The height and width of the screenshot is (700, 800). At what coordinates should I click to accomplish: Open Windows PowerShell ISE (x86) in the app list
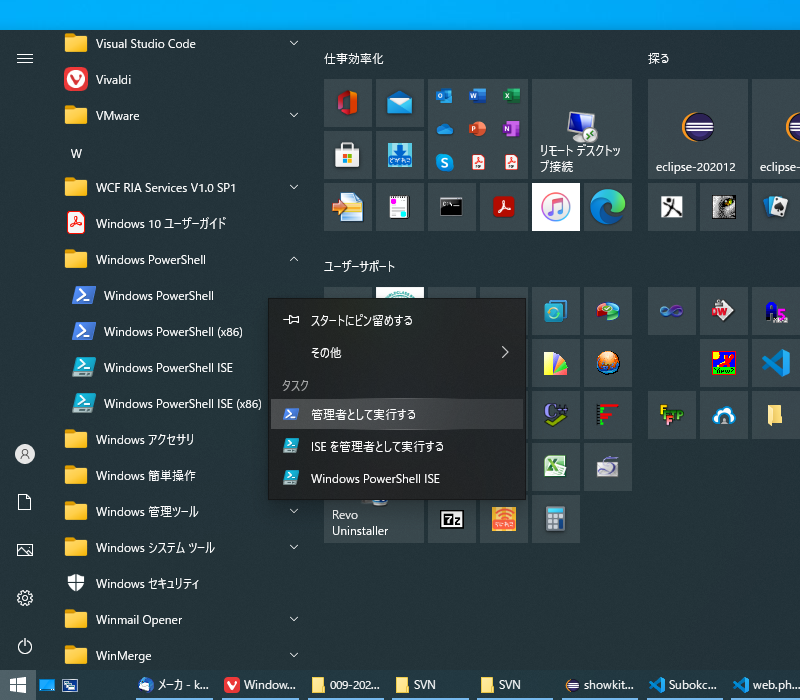pos(166,404)
